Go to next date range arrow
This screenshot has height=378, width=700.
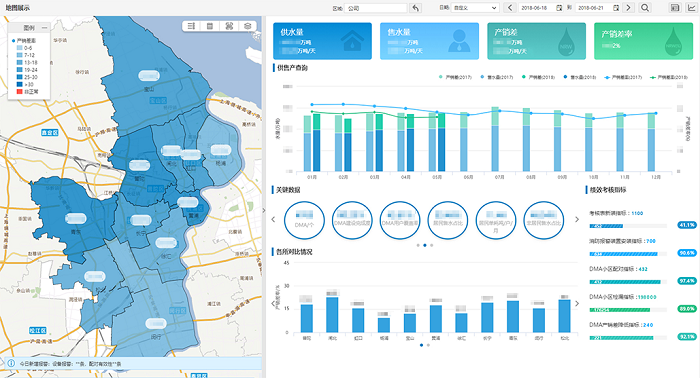(629, 8)
